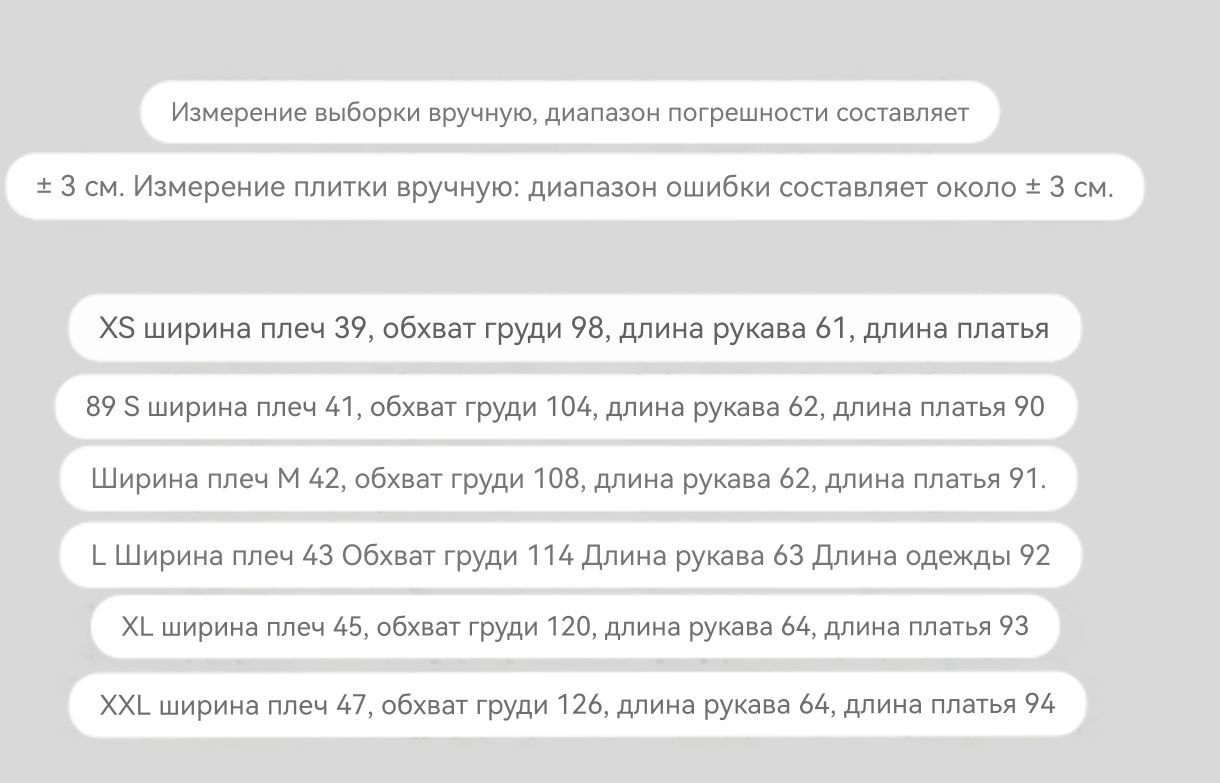Click 'Ширина плеч M 42' text
Viewport: 1220px width, 783px height.
216,479
